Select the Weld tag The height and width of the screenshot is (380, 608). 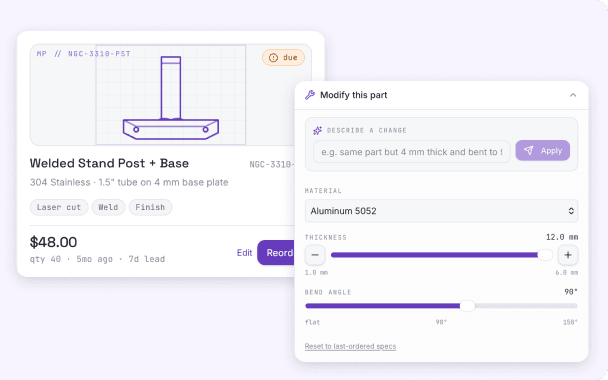[x=108, y=207]
